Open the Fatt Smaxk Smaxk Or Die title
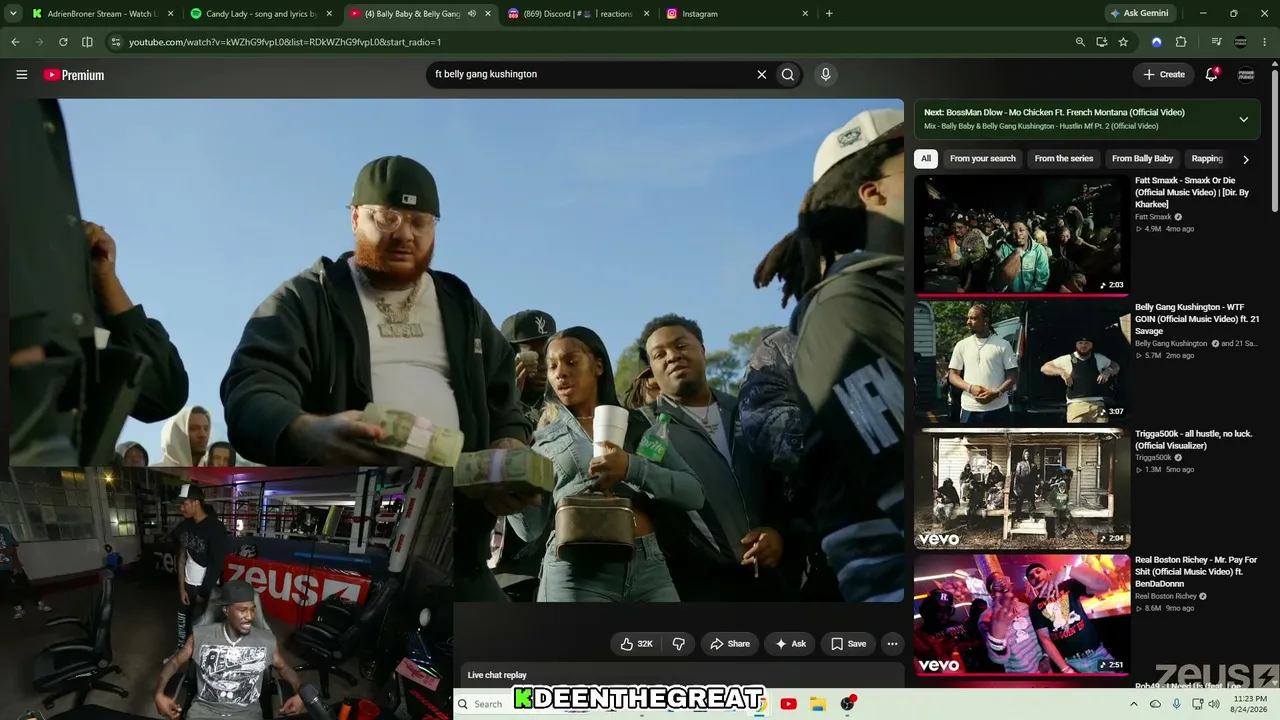 coord(1192,193)
